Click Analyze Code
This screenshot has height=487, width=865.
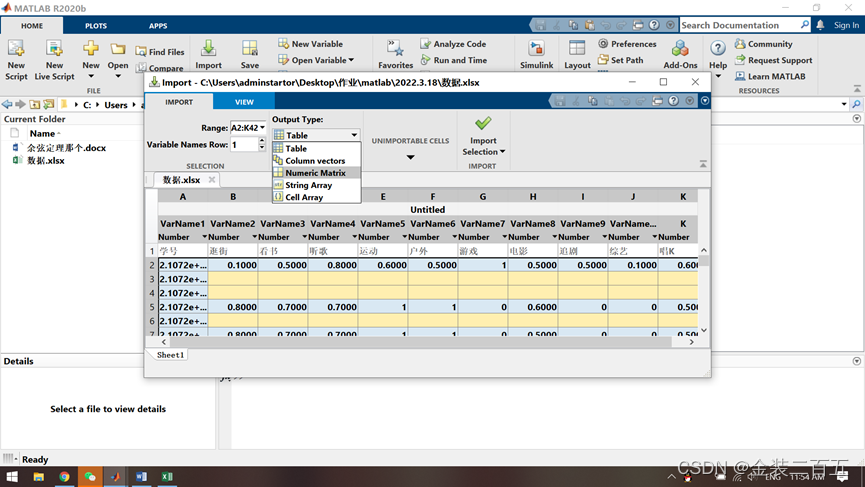click(453, 44)
